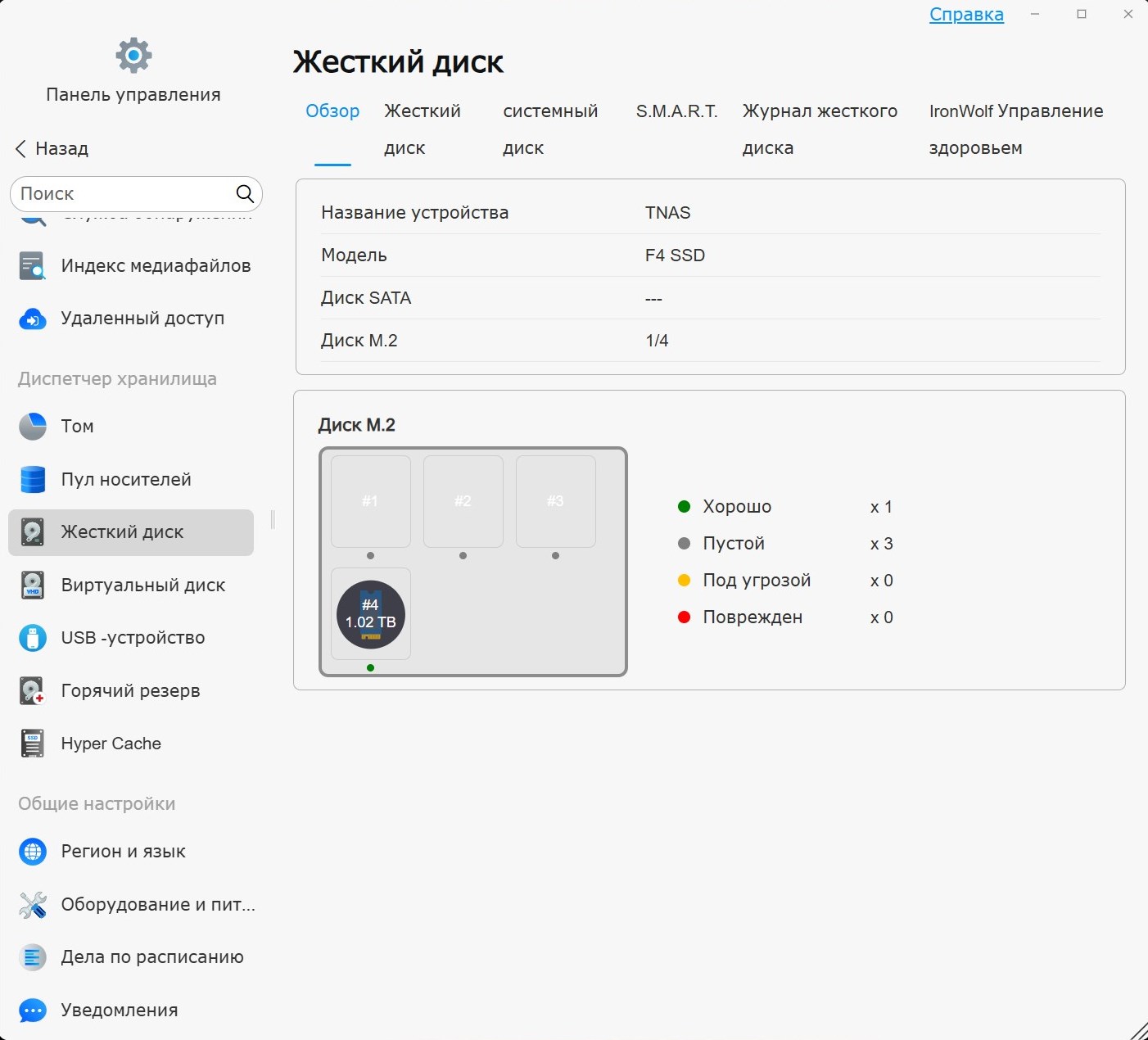Select M.2 disk #4 1.02 TB
The image size is (1148, 1040).
click(x=371, y=614)
